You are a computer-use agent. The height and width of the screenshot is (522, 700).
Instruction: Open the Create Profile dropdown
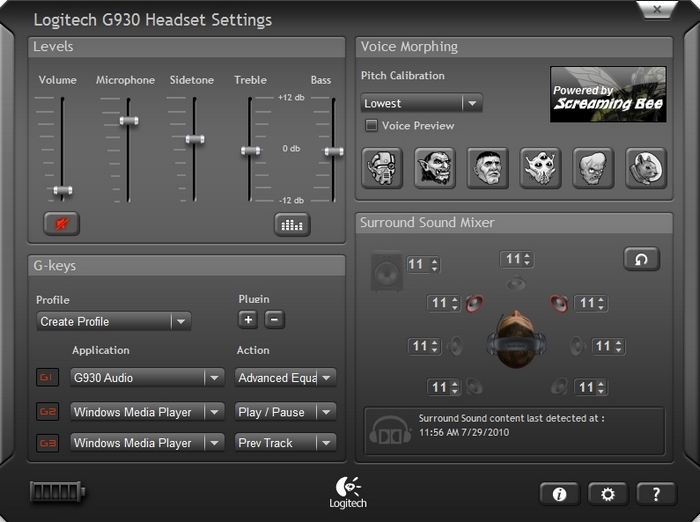click(114, 322)
